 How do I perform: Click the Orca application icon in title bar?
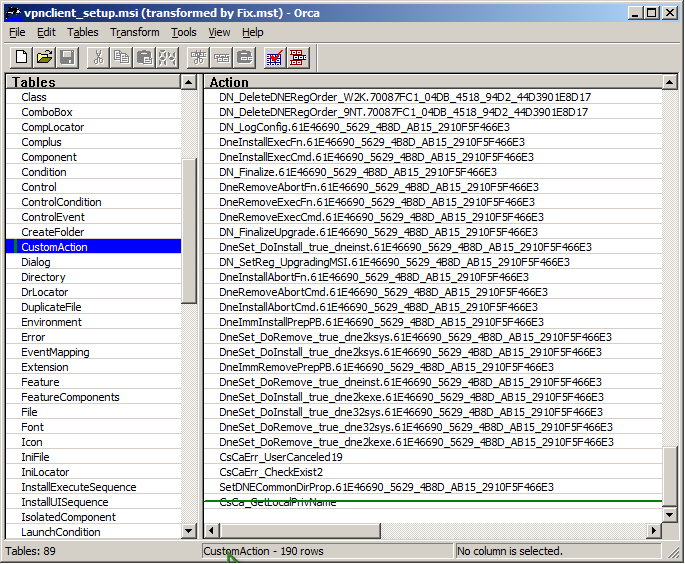point(13,13)
